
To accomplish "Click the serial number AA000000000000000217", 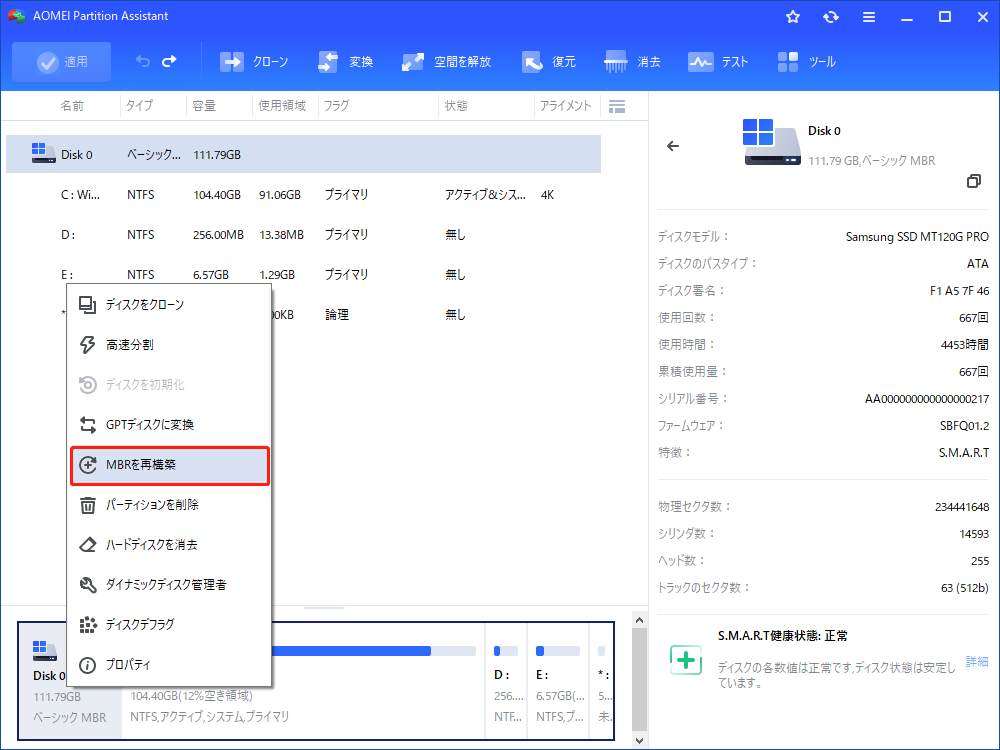I will [927, 399].
